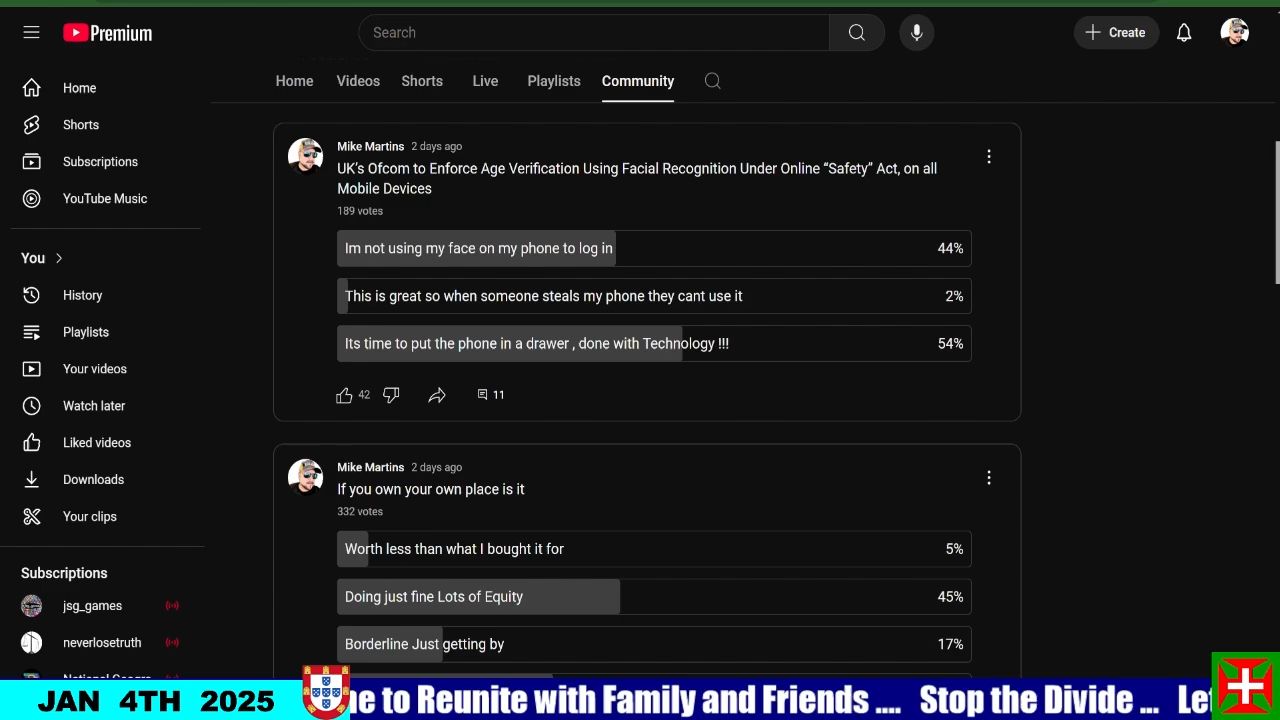Screen dimensions: 1280x720
Task: Open options menu for Ofcom post
Action: [x=989, y=156]
